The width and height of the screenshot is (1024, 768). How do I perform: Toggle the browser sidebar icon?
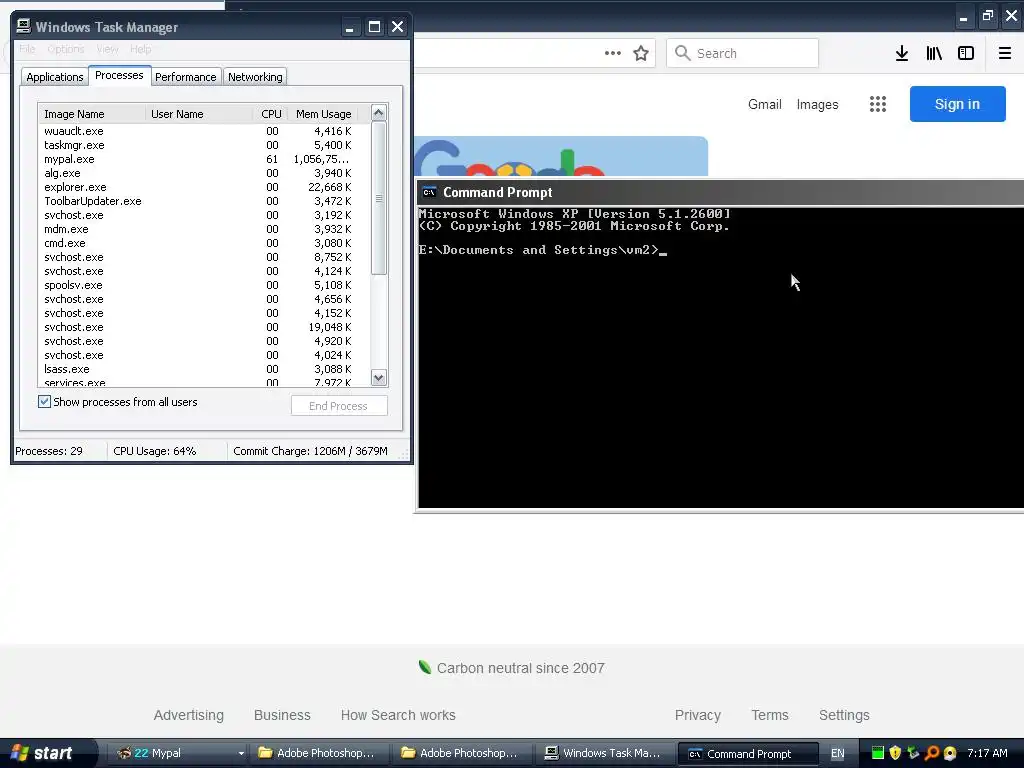point(965,53)
